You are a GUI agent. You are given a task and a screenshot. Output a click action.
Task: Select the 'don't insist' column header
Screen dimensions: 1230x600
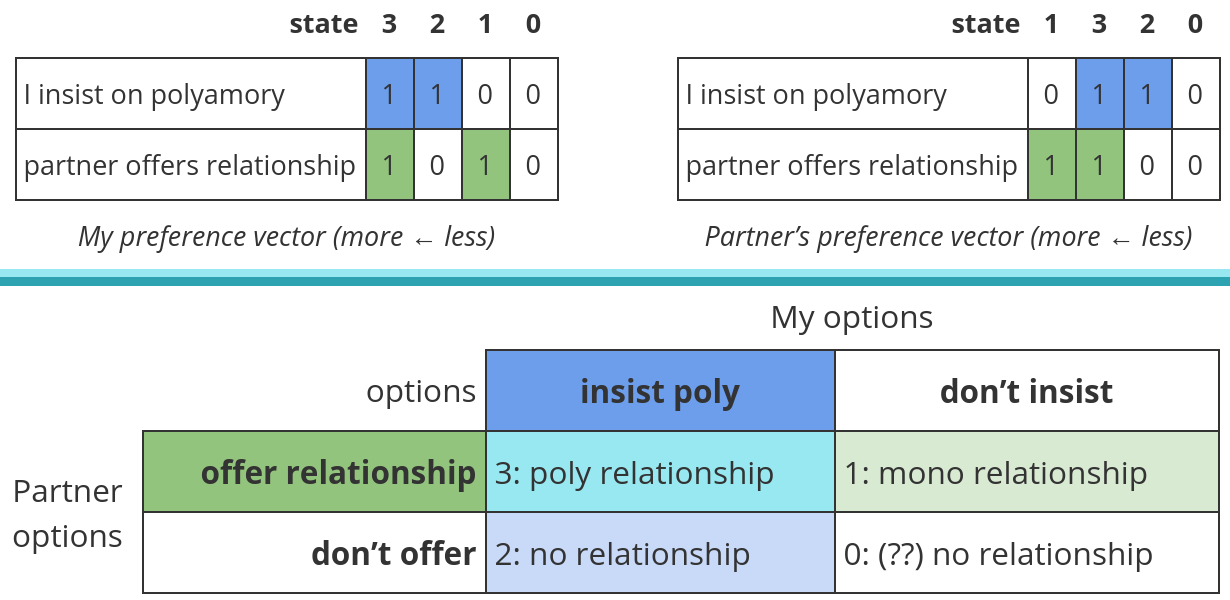(x=1027, y=391)
